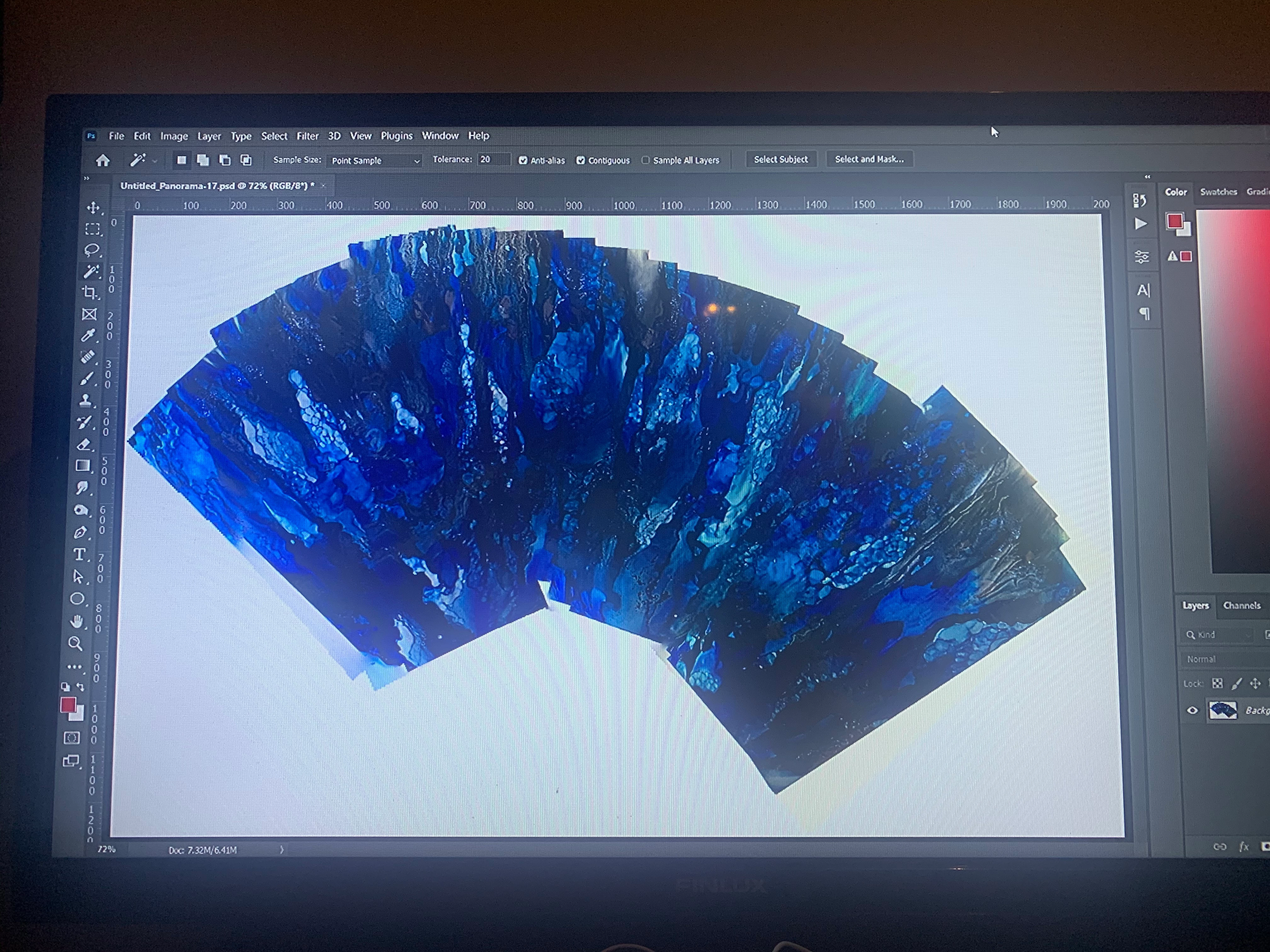
Task: Select the Brush tool
Action: (x=86, y=379)
